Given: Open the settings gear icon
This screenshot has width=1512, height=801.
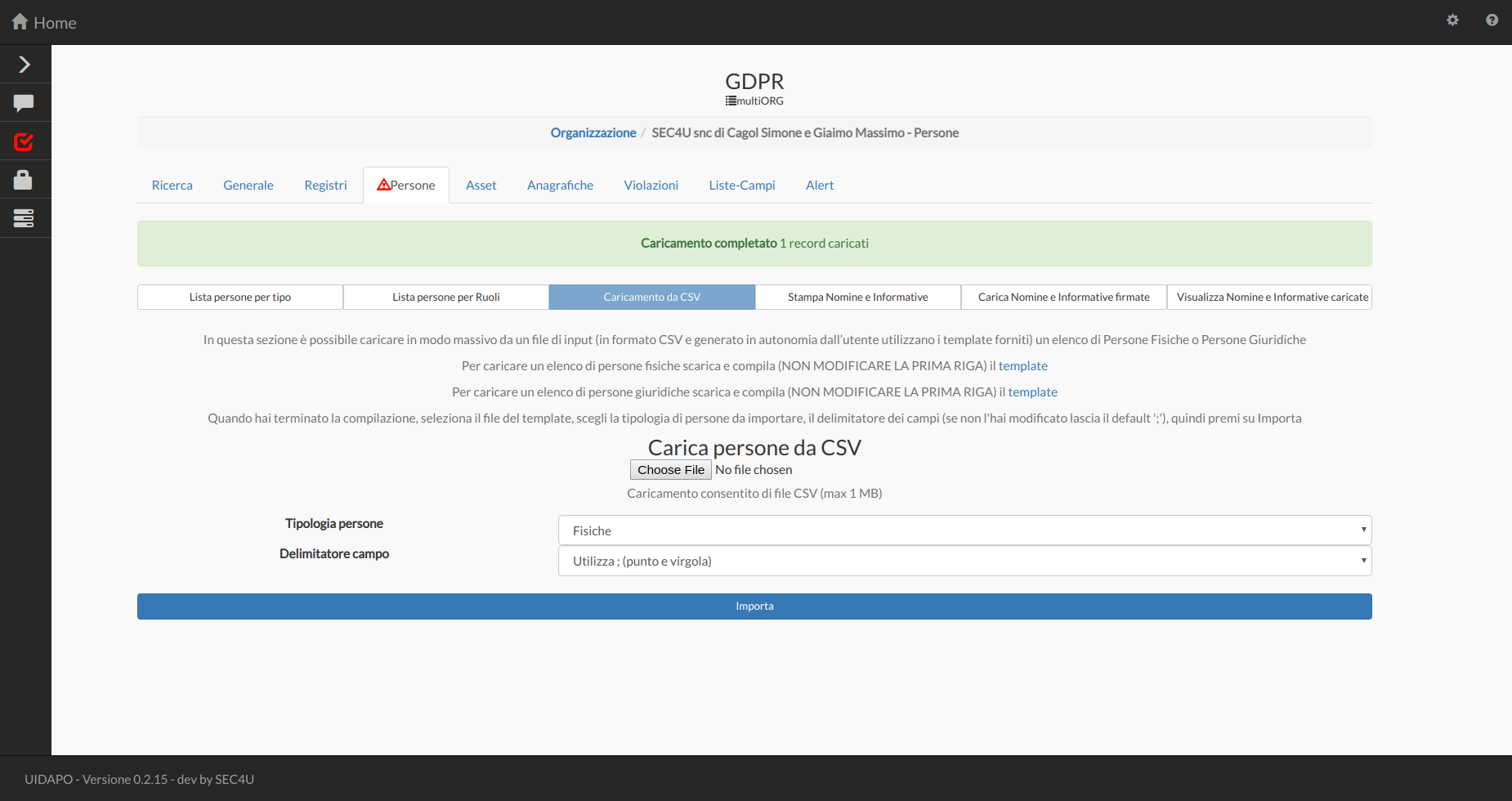Looking at the screenshot, I should coord(1452,20).
